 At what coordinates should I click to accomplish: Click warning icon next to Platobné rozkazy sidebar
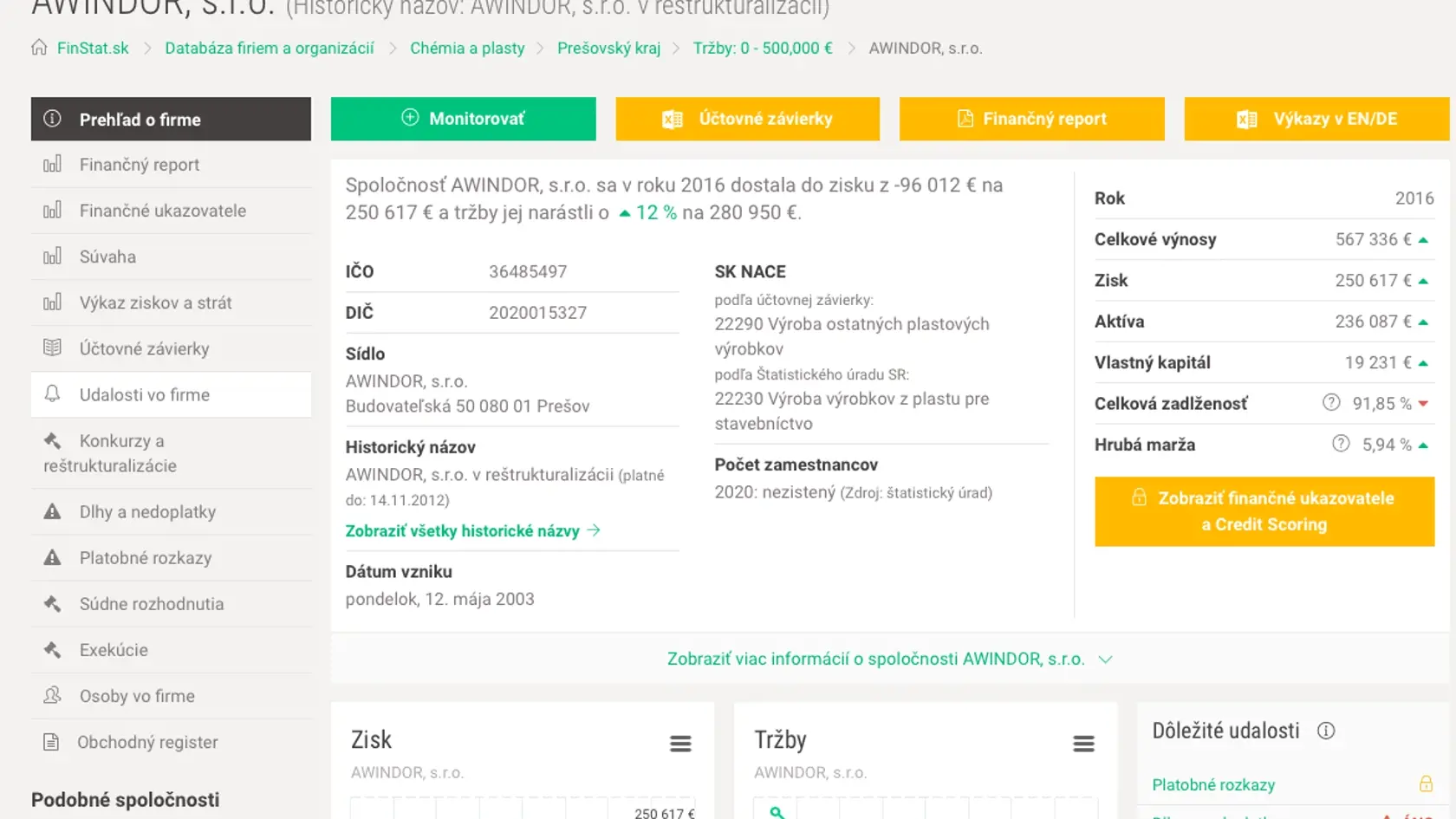tap(52, 557)
